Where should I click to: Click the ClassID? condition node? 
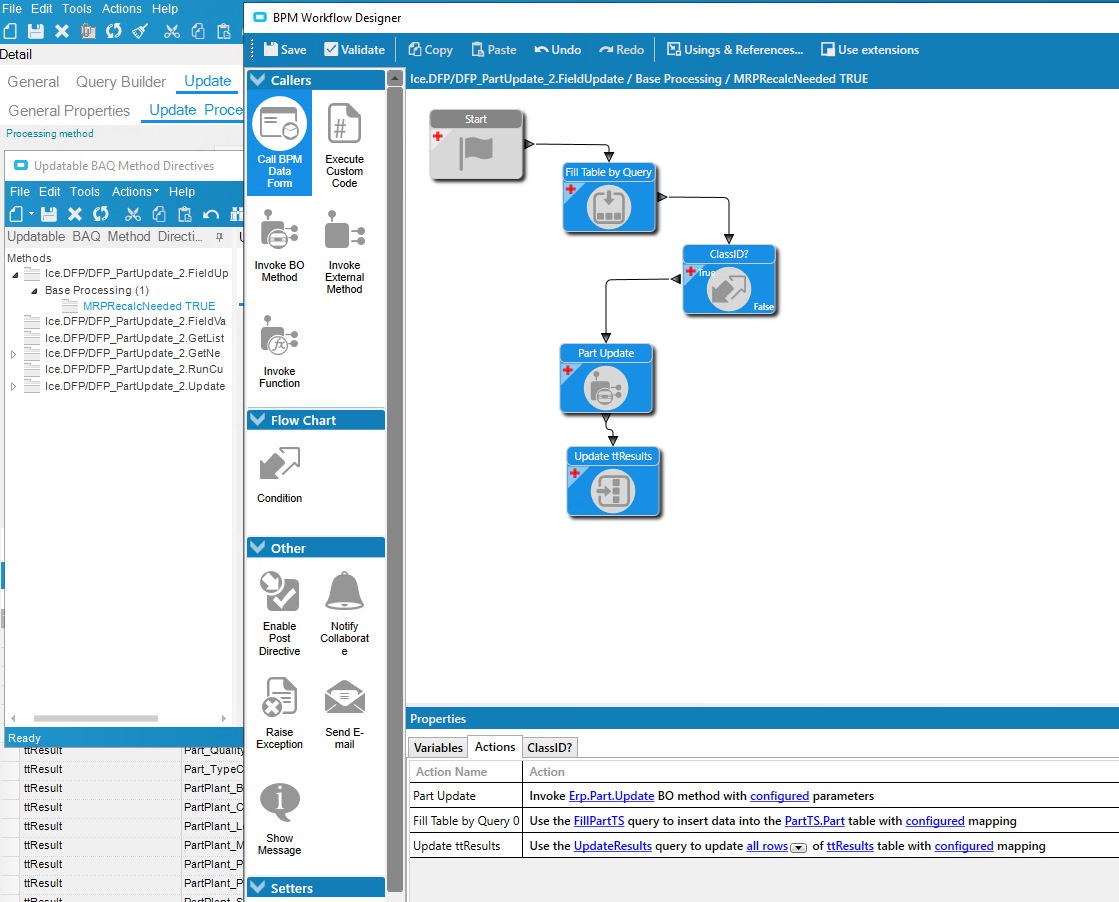(x=729, y=280)
